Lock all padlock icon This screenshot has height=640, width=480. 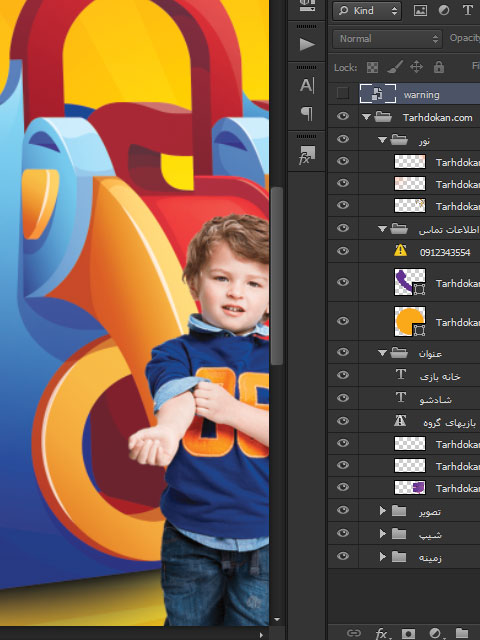point(439,67)
